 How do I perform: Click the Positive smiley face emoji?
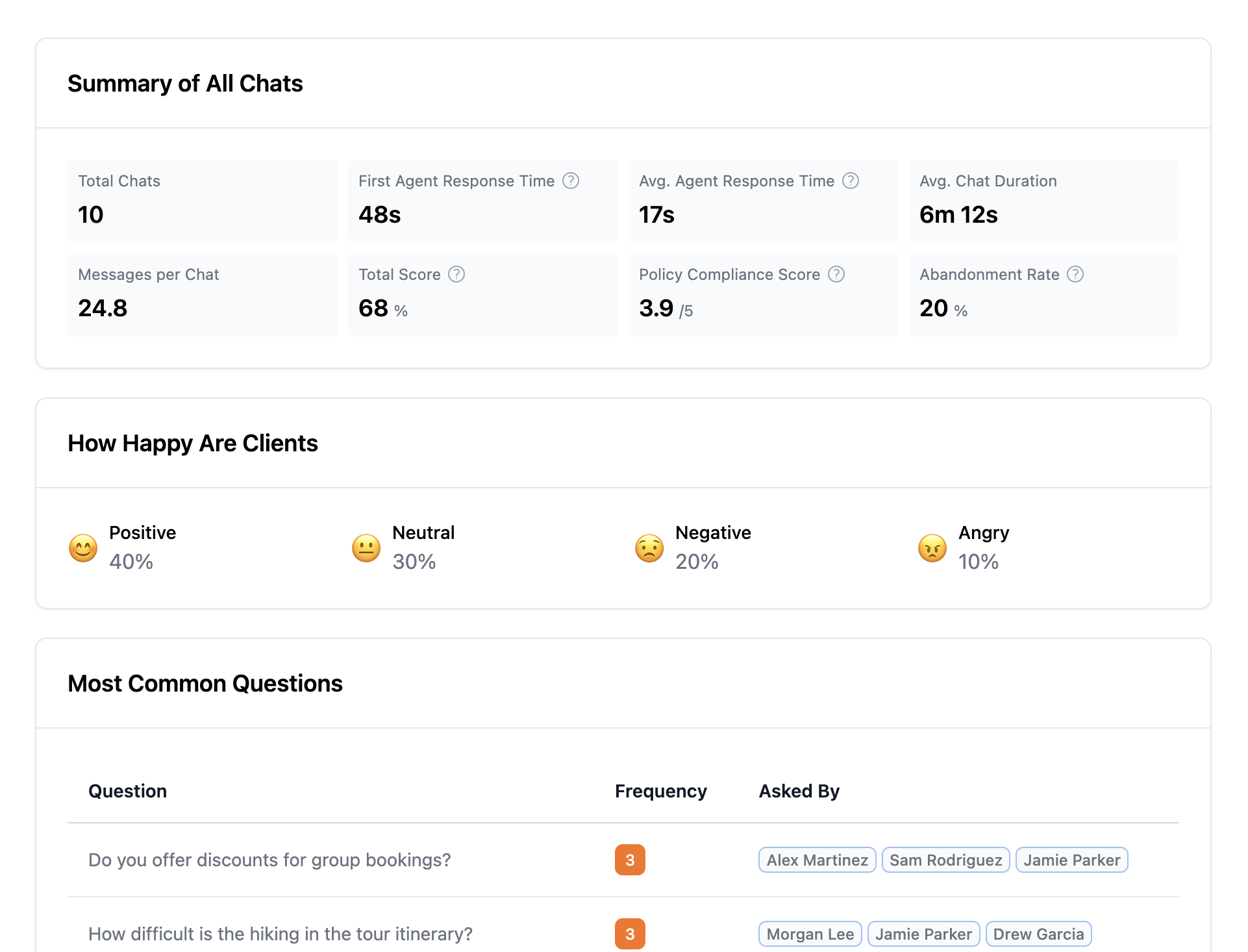(x=83, y=548)
